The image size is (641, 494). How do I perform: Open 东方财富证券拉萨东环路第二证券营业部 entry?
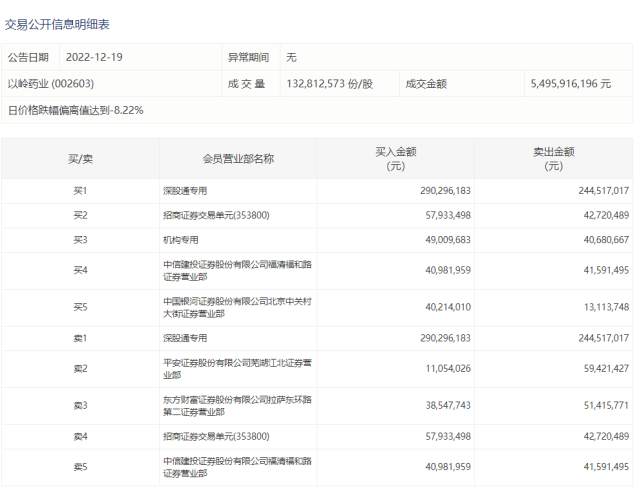(x=230, y=406)
